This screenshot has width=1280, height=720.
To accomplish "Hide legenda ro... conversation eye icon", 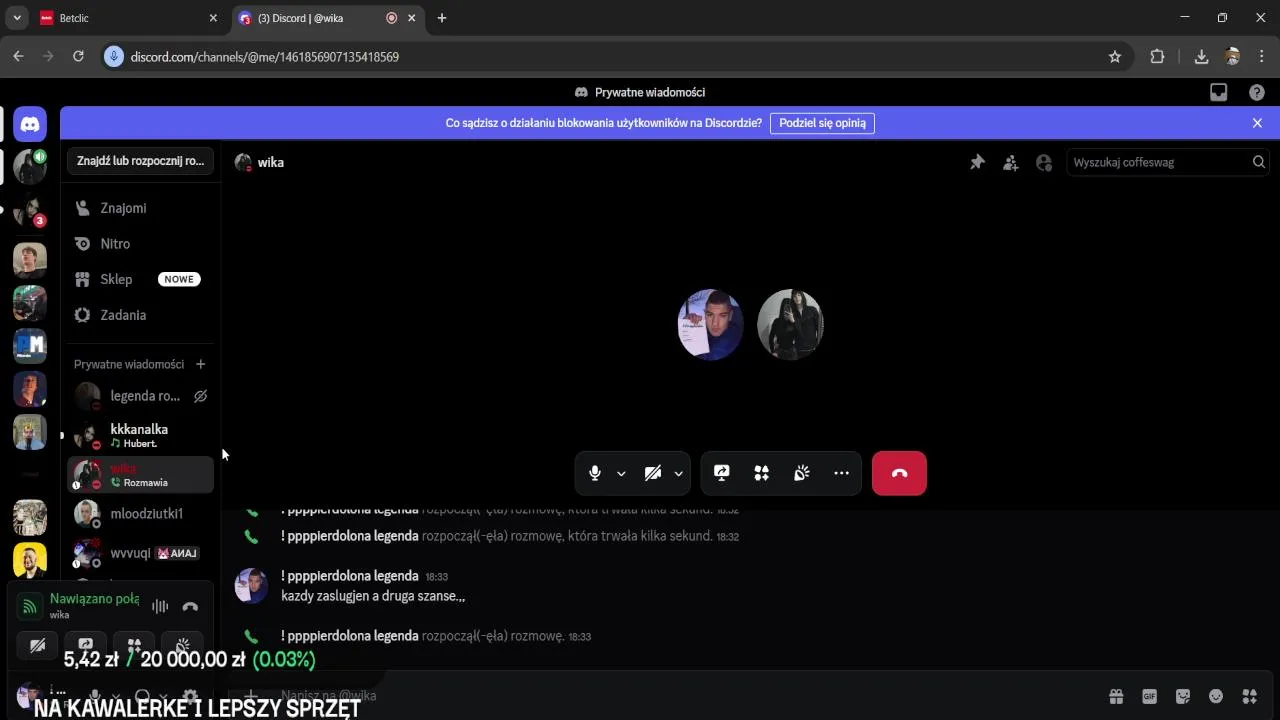I will coord(200,396).
